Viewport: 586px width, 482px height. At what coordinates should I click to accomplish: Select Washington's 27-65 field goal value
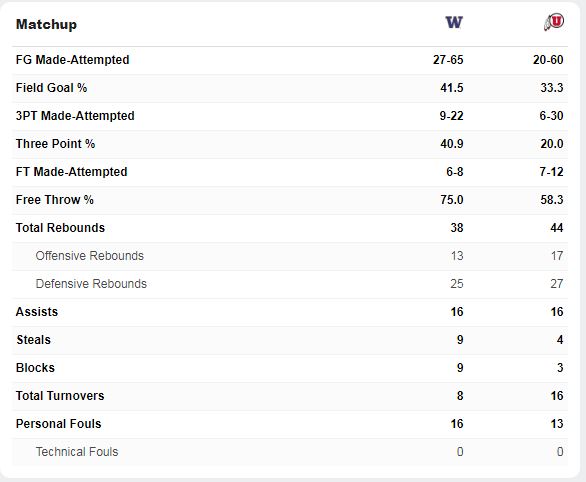coord(448,60)
